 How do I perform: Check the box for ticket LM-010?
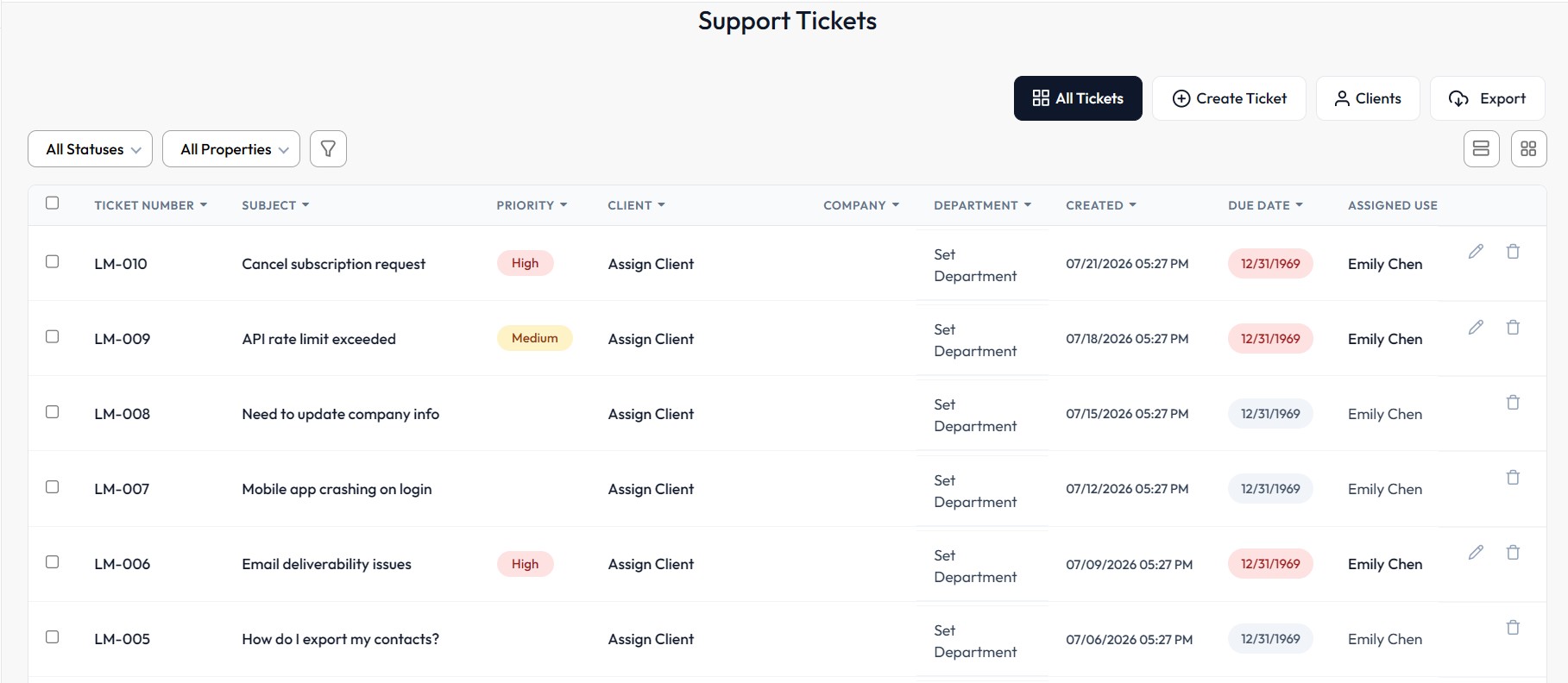[53, 261]
